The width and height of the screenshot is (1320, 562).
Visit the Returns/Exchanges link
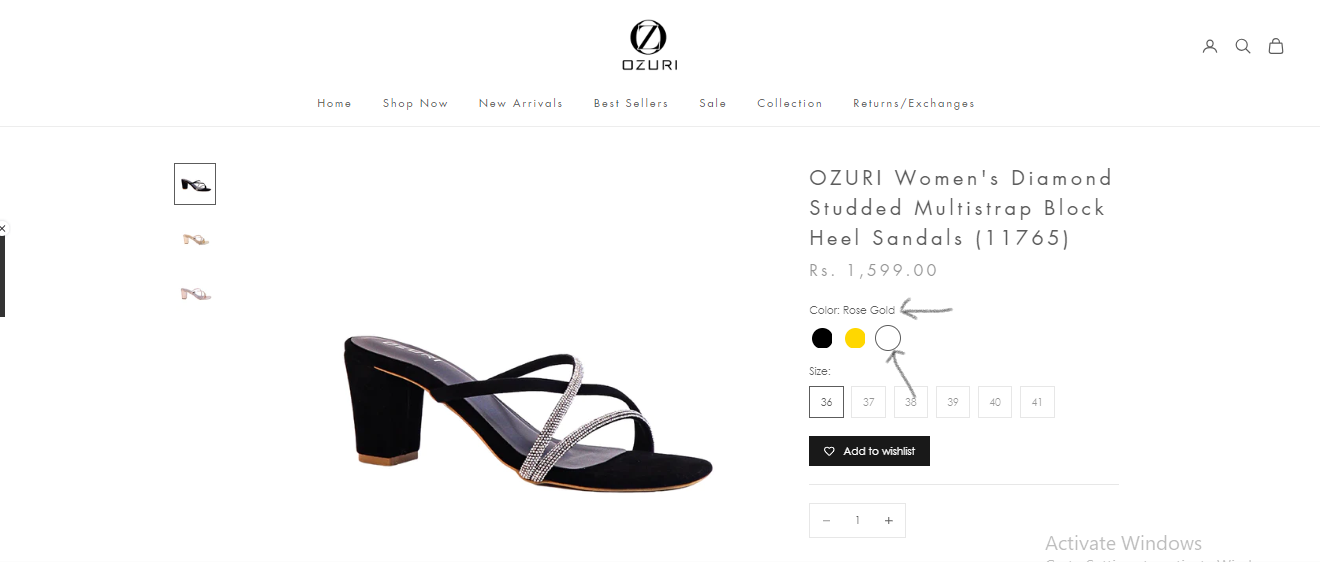tap(914, 103)
